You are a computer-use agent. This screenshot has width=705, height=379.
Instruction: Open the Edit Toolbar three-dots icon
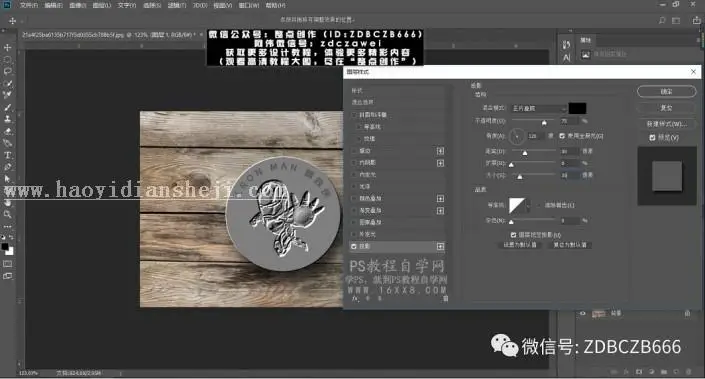(8, 226)
